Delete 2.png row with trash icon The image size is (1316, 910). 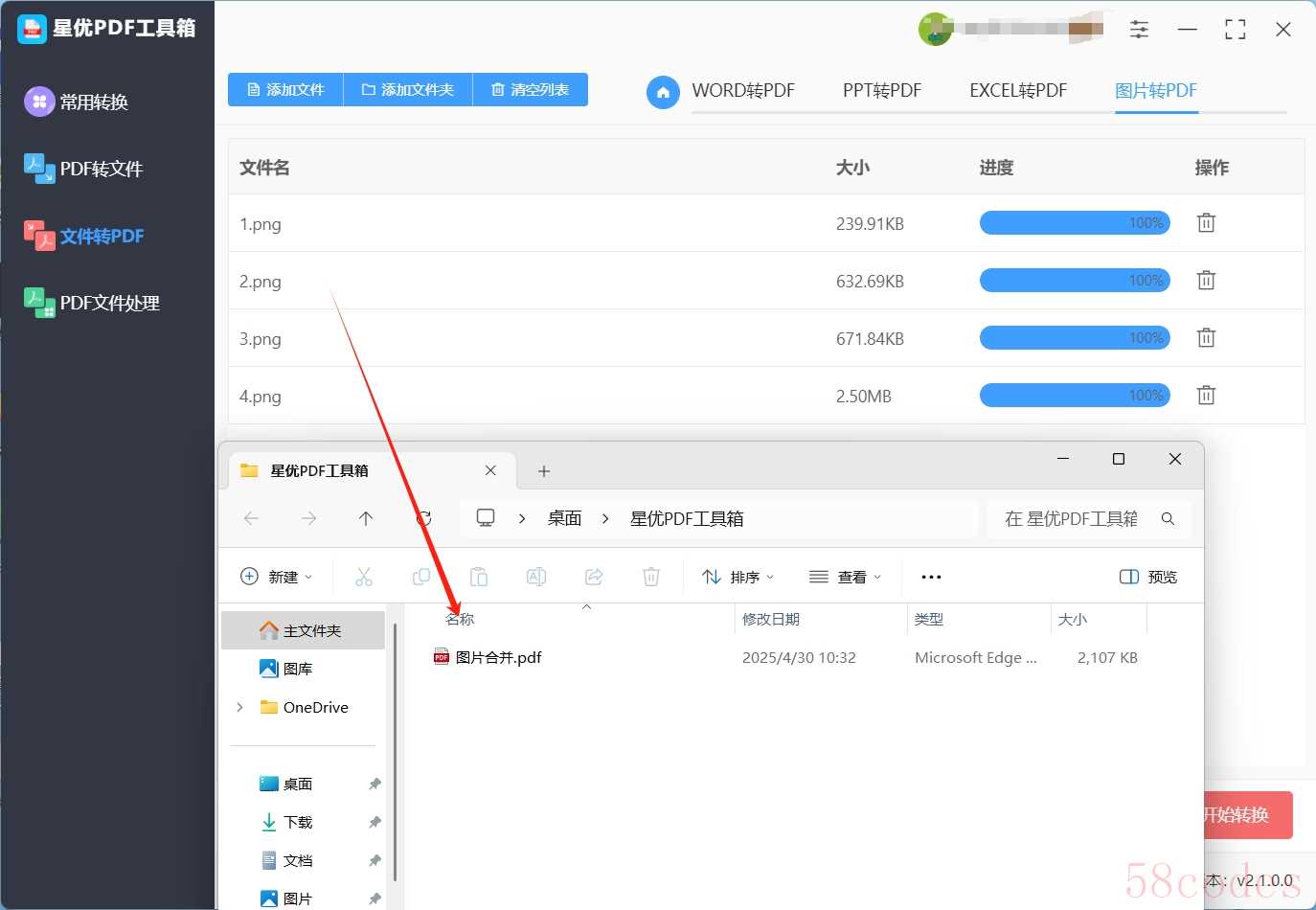[x=1206, y=281]
